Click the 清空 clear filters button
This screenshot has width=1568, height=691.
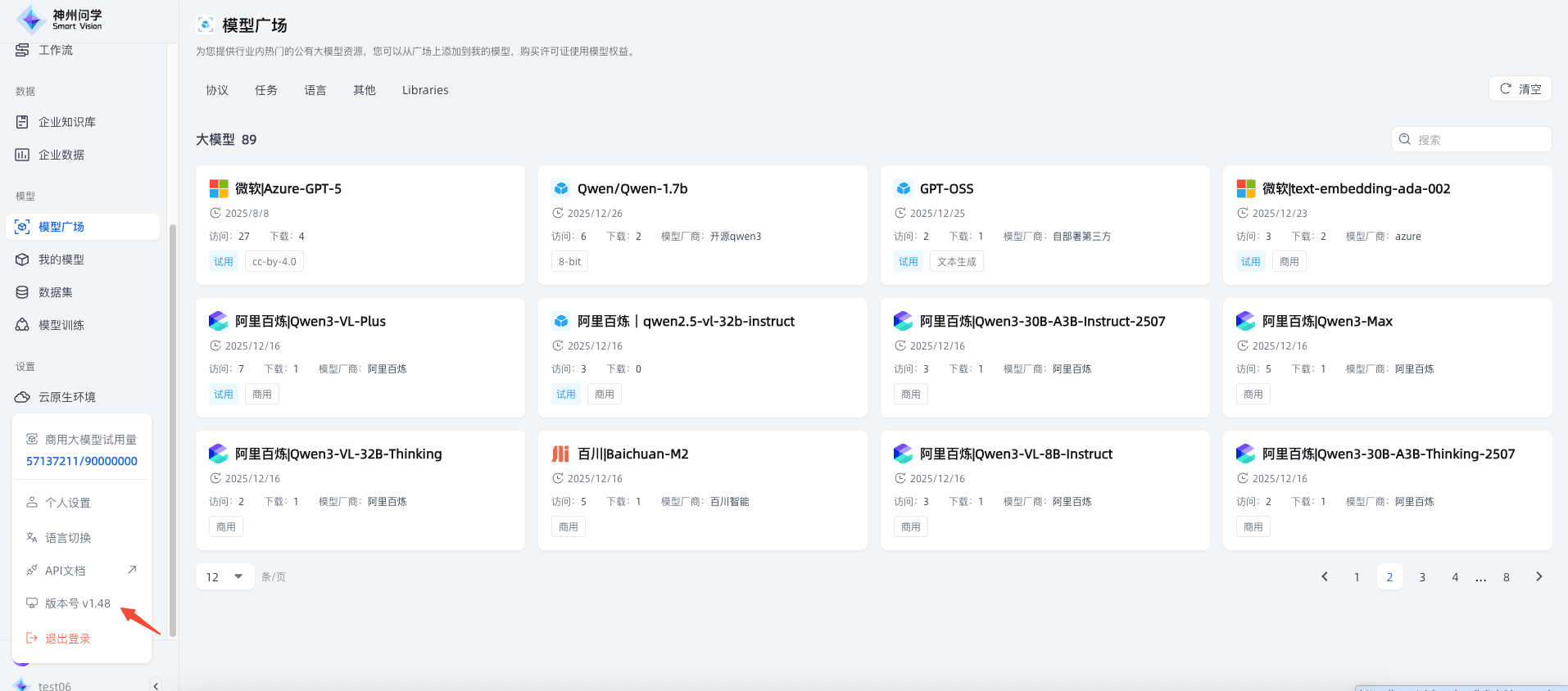(1520, 88)
